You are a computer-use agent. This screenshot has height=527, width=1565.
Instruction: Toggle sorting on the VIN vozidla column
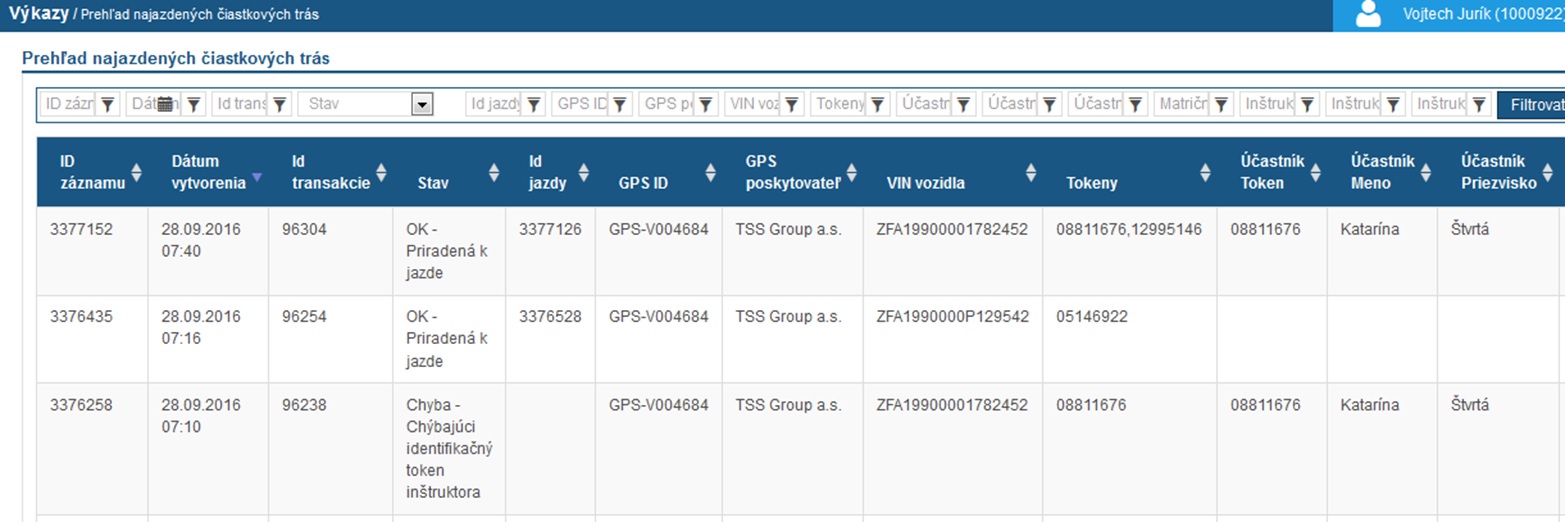tap(1030, 172)
